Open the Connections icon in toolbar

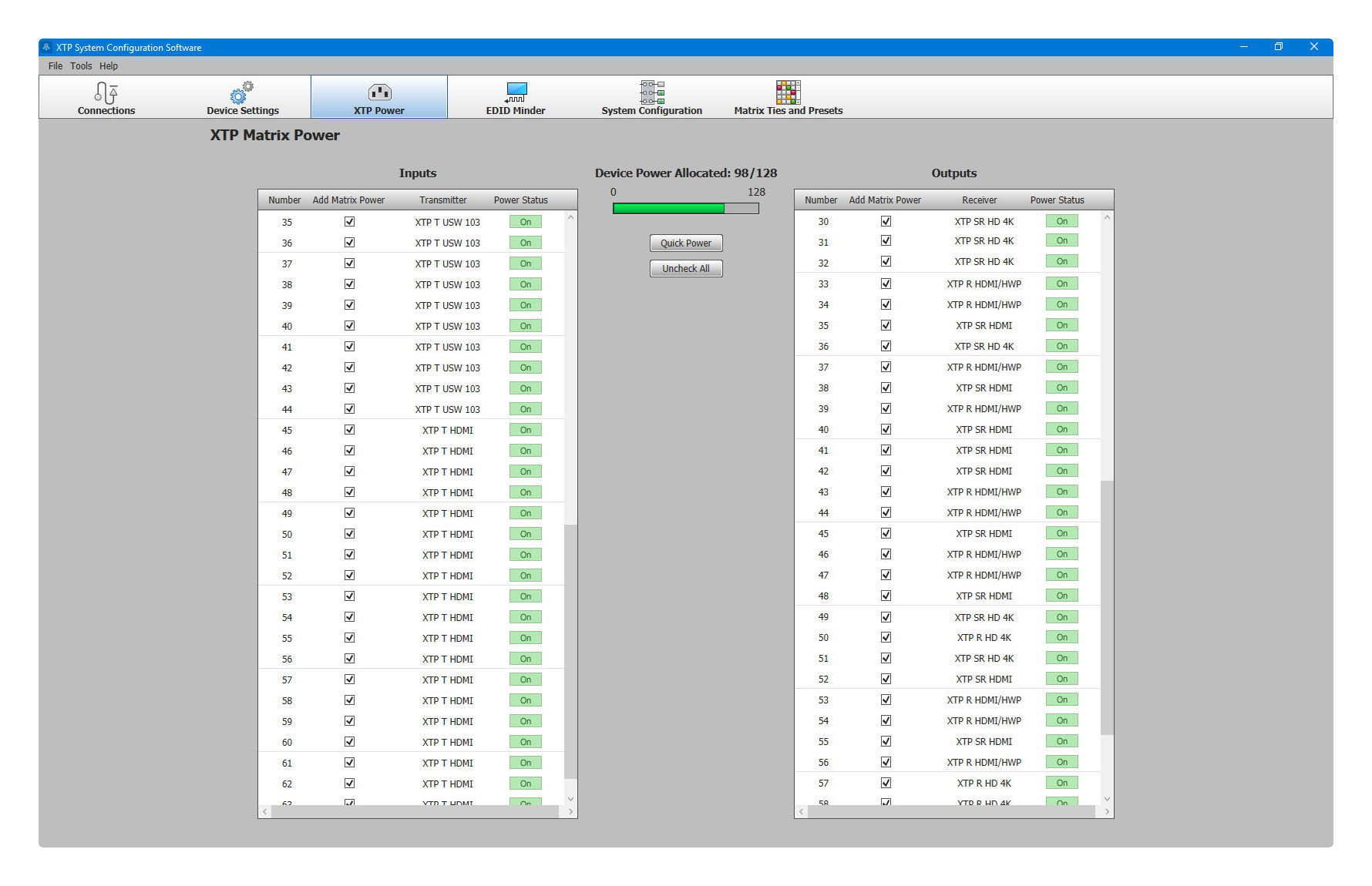[106, 93]
